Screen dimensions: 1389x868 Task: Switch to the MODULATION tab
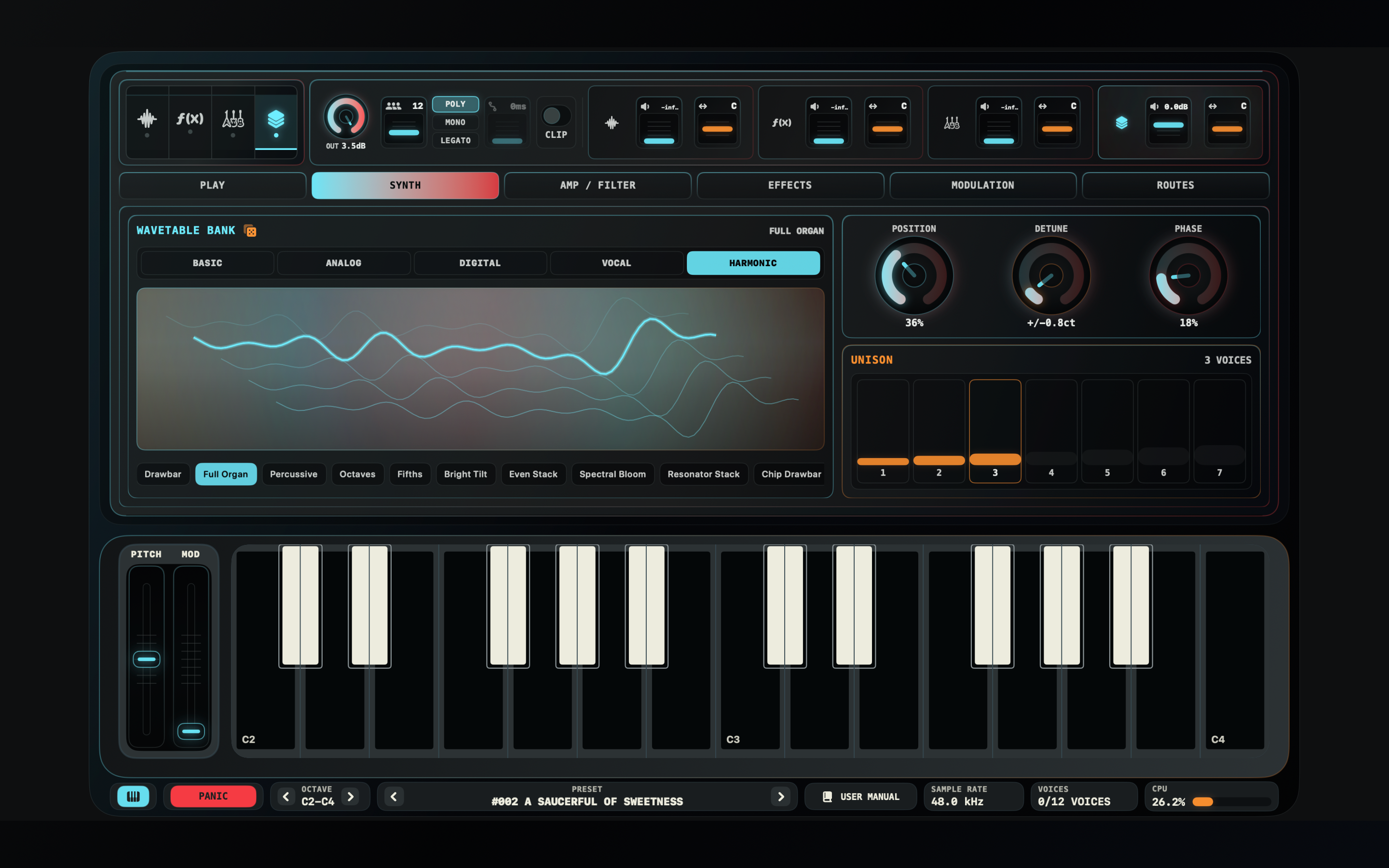(982, 186)
